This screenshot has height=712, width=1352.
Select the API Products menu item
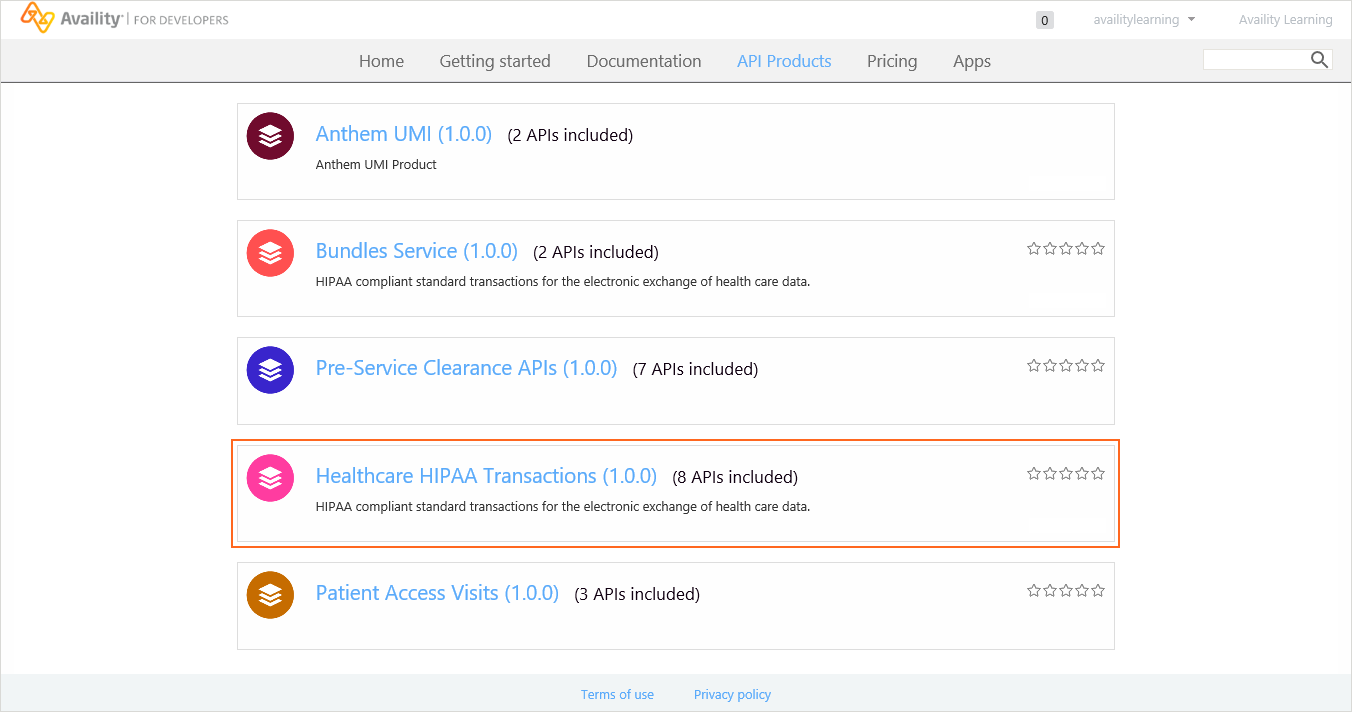[x=784, y=61]
